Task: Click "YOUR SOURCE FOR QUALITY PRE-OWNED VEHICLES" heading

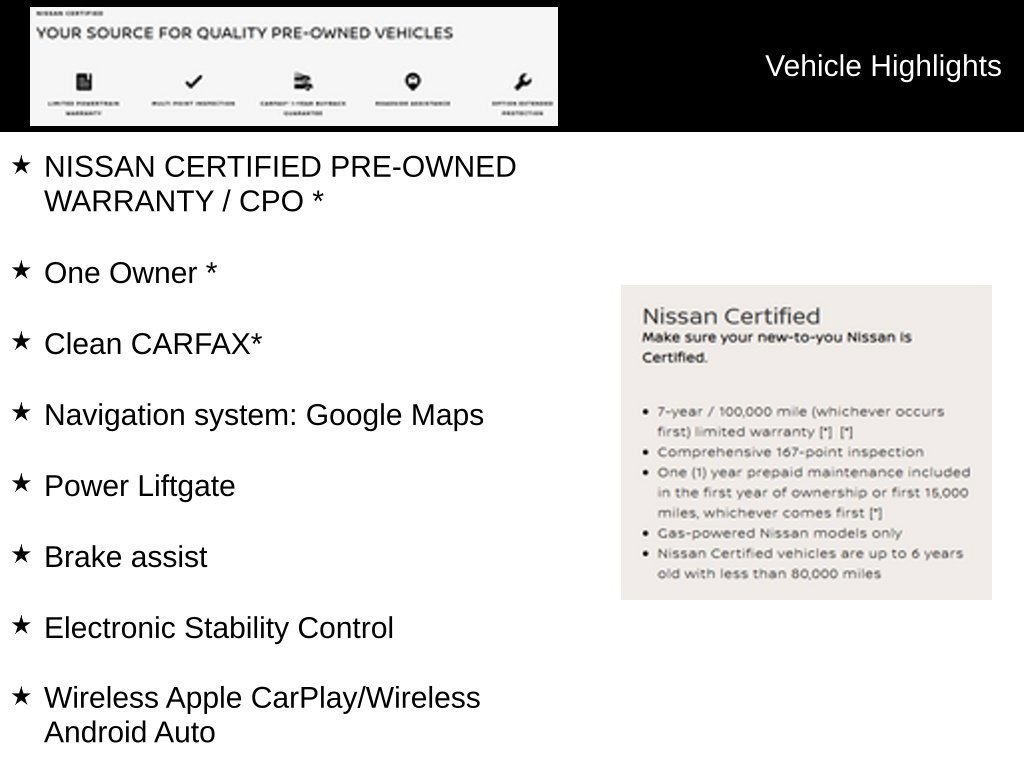Action: click(244, 33)
